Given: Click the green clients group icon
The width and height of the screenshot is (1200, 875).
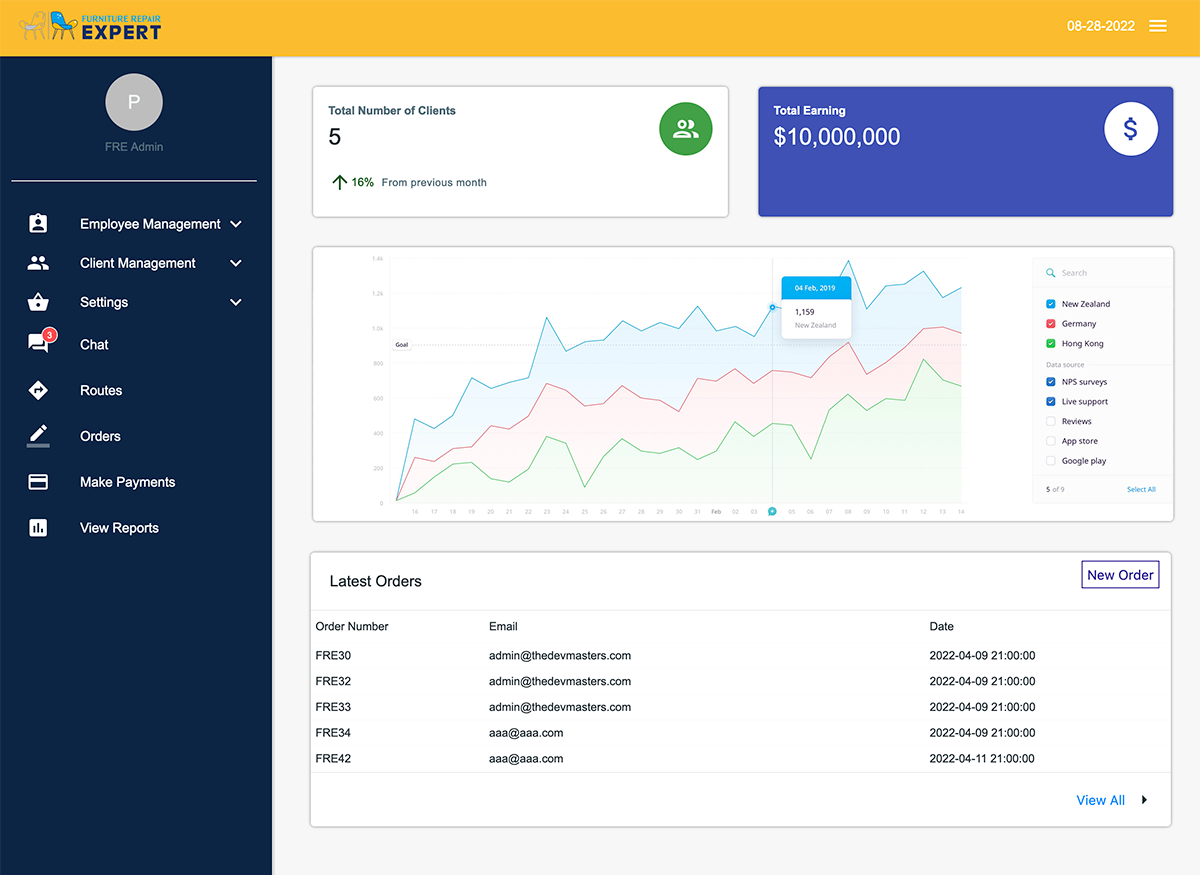Looking at the screenshot, I should (685, 129).
